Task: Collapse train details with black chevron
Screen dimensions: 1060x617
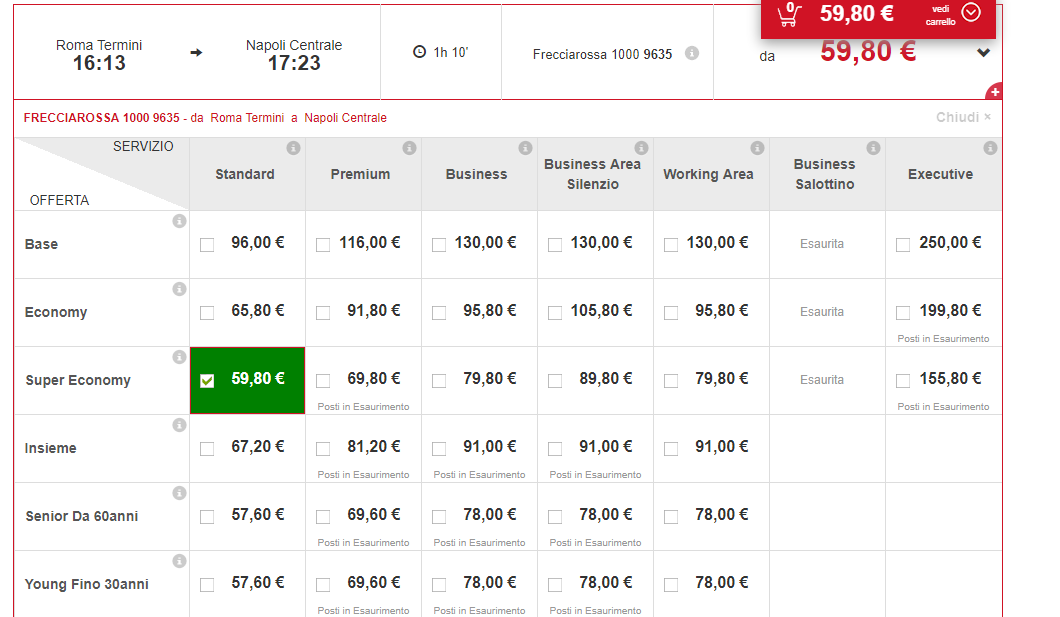Action: tap(983, 53)
